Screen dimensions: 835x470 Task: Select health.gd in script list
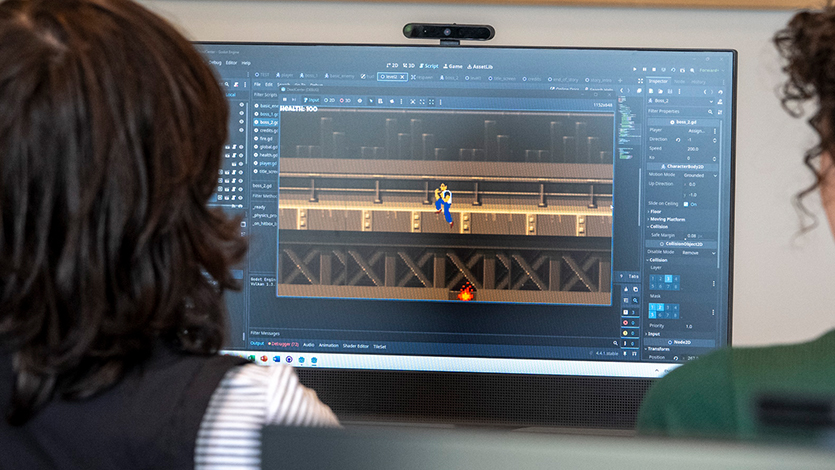pyautogui.click(x=266, y=155)
